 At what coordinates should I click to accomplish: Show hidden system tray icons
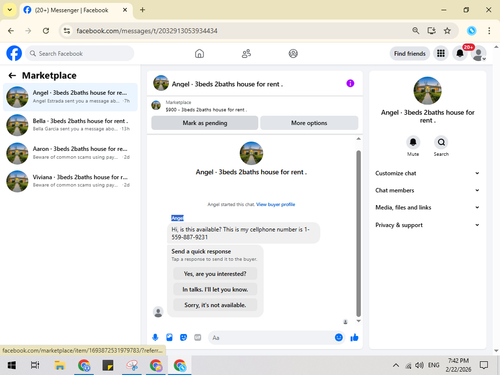pos(396,365)
